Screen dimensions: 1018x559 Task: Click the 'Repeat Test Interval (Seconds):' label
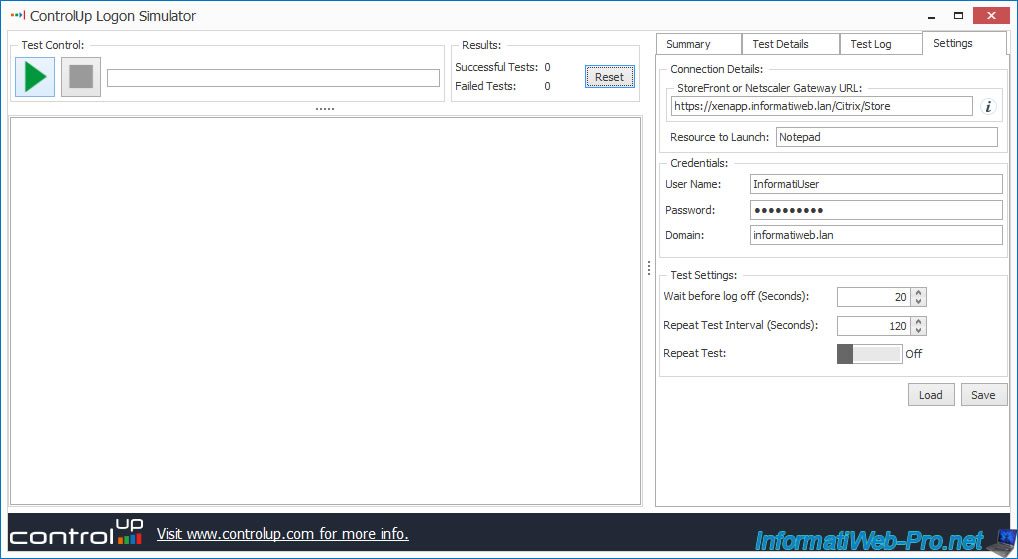pyautogui.click(x=741, y=325)
